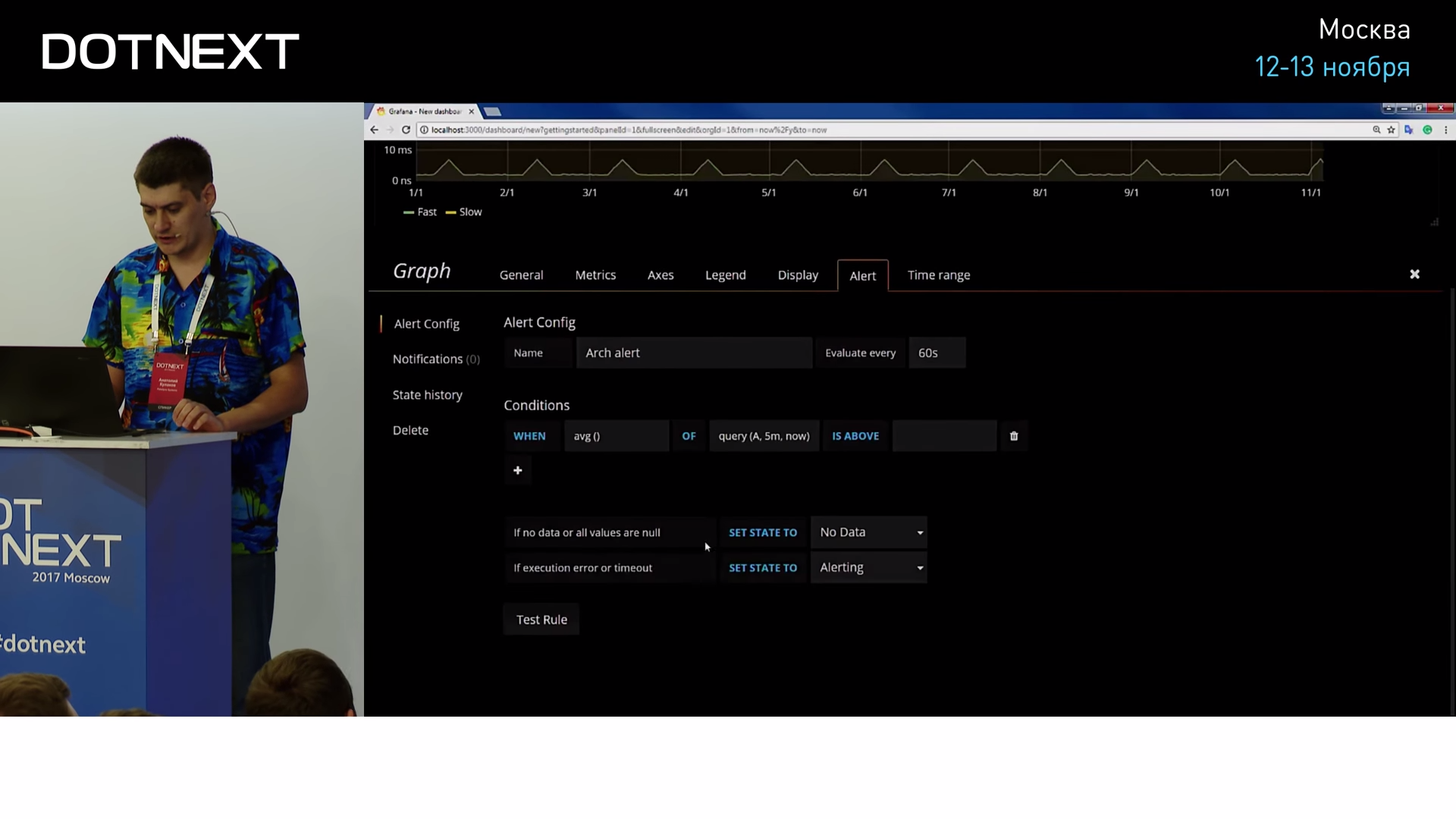Close the Grafana browser tab
Image resolution: width=1456 pixels, height=819 pixels.
click(471, 111)
